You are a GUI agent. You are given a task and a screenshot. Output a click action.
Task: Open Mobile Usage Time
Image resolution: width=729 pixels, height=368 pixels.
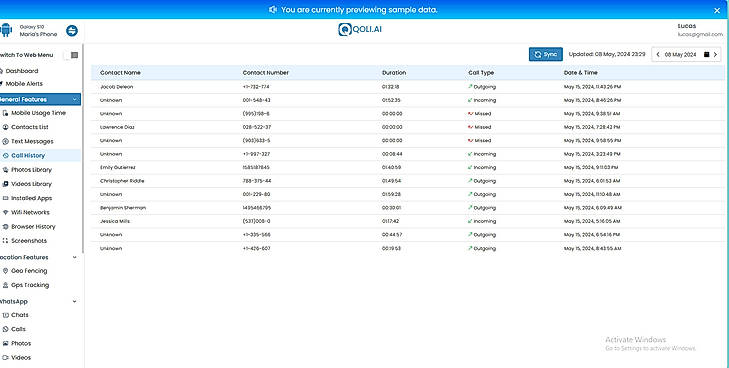pyautogui.click(x=39, y=113)
